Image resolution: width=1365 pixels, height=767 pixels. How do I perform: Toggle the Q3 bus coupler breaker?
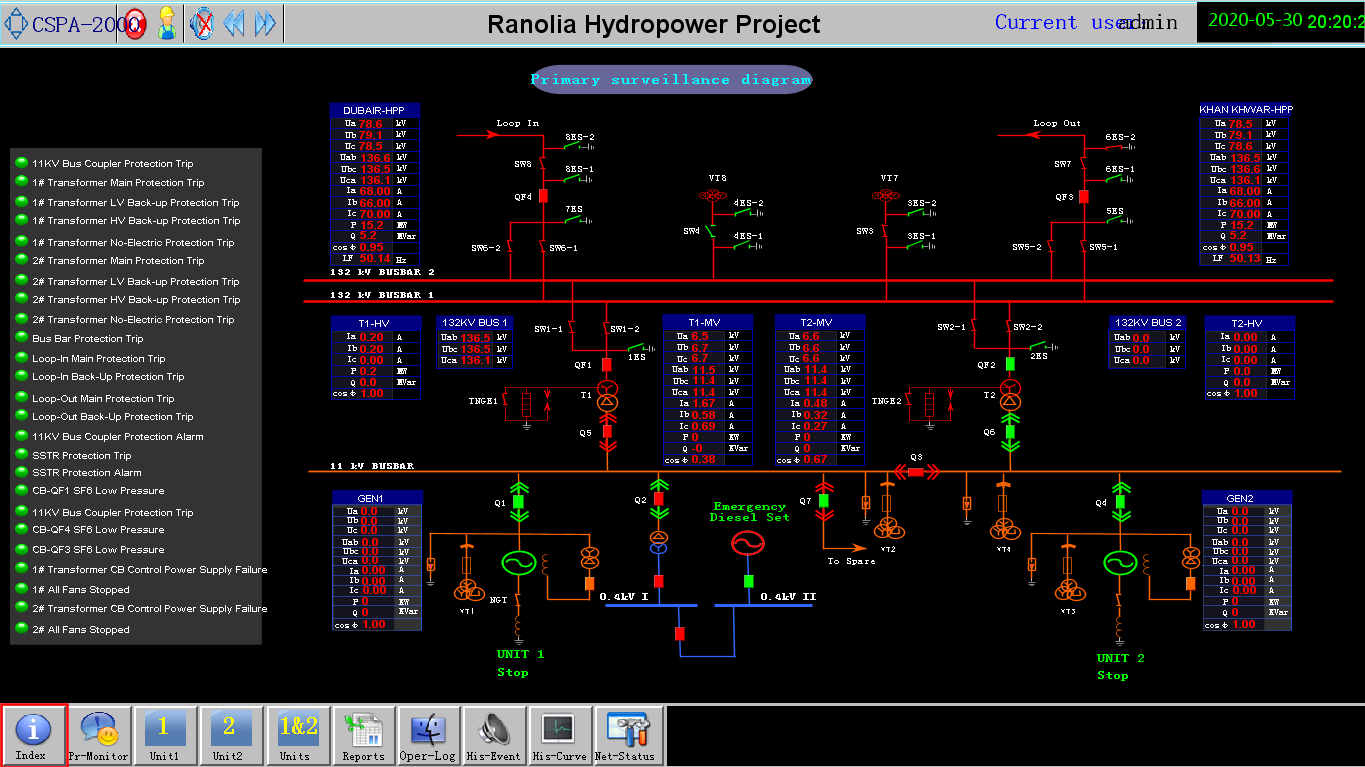pyautogui.click(x=916, y=471)
